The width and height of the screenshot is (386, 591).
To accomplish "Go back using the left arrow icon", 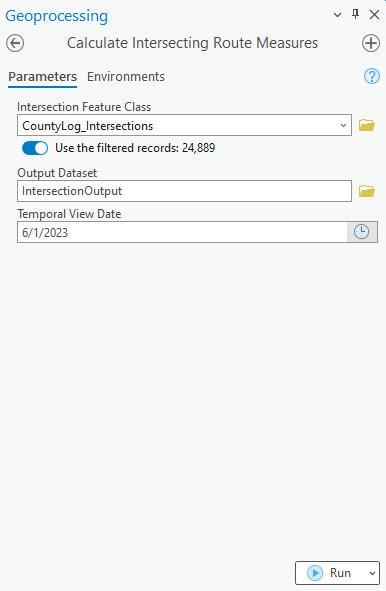I will tap(15, 43).
